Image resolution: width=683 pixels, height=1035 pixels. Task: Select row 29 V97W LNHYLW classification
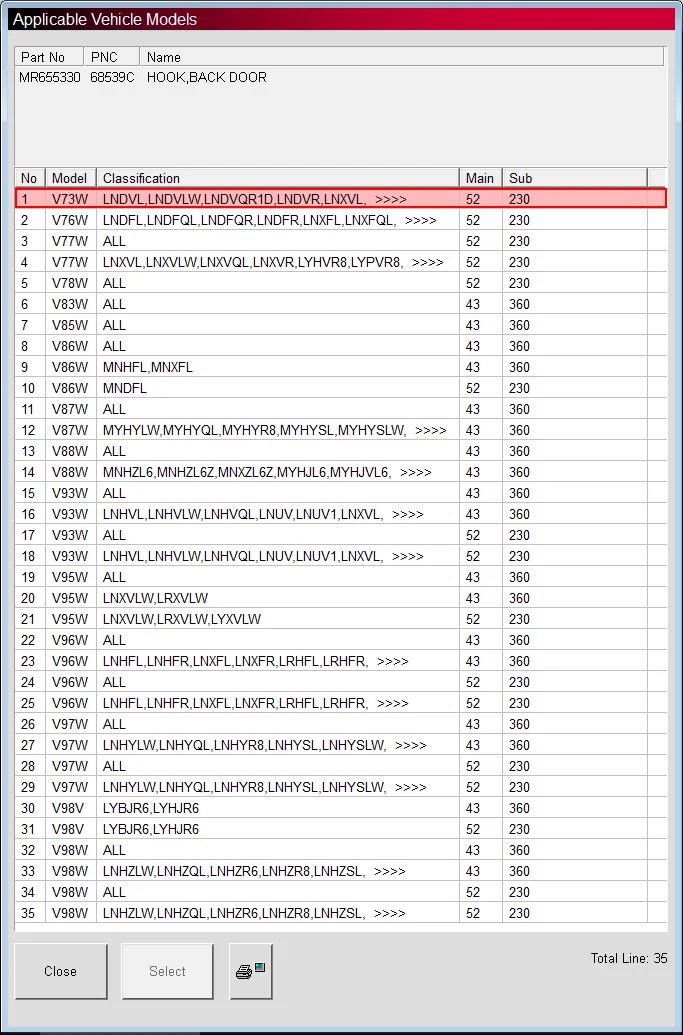(x=341, y=787)
